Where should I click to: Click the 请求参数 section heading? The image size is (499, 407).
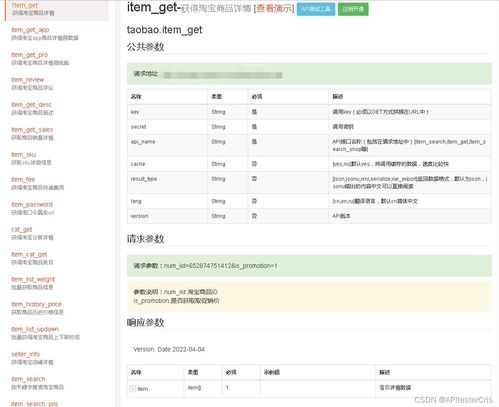tap(145, 239)
